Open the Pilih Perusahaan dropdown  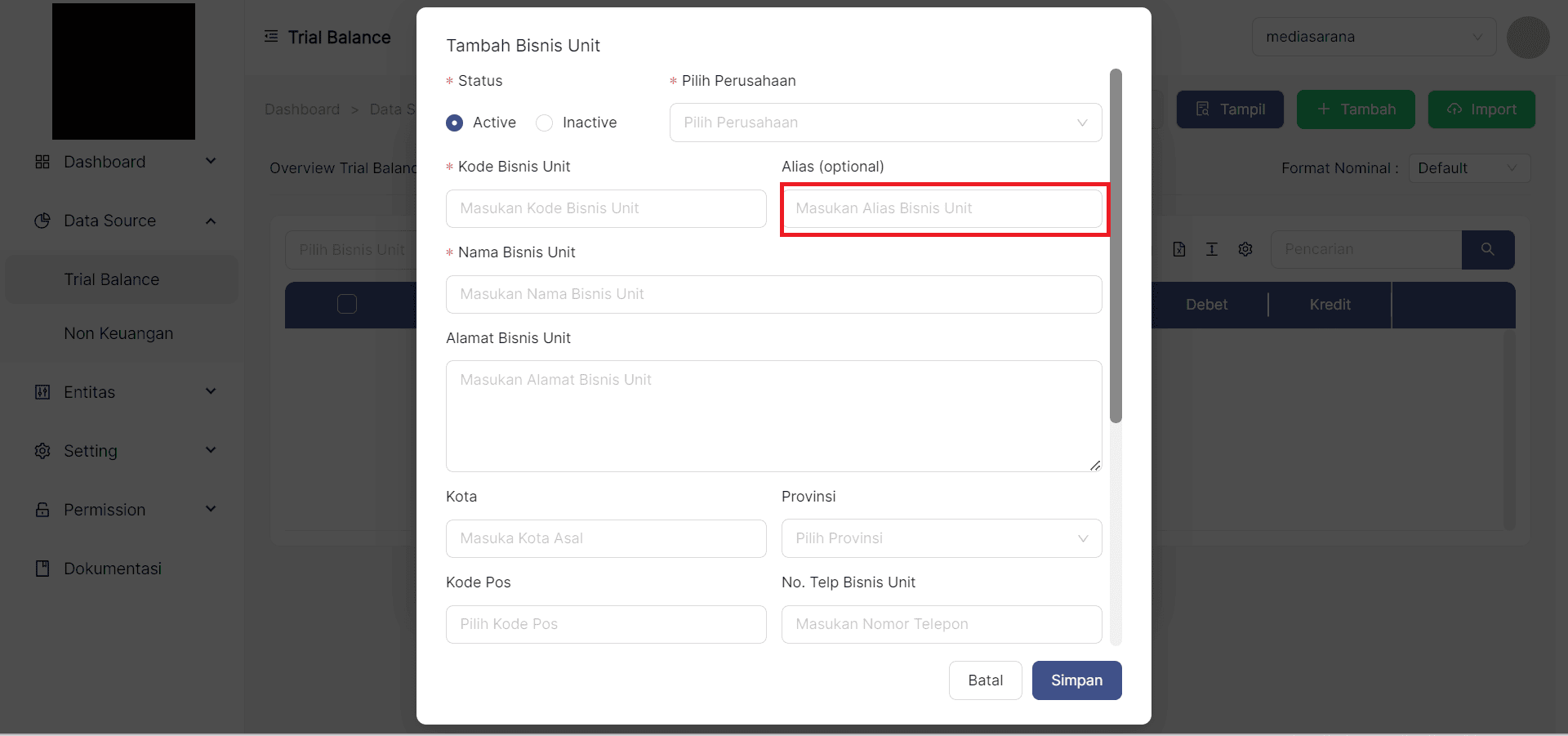[x=885, y=123]
